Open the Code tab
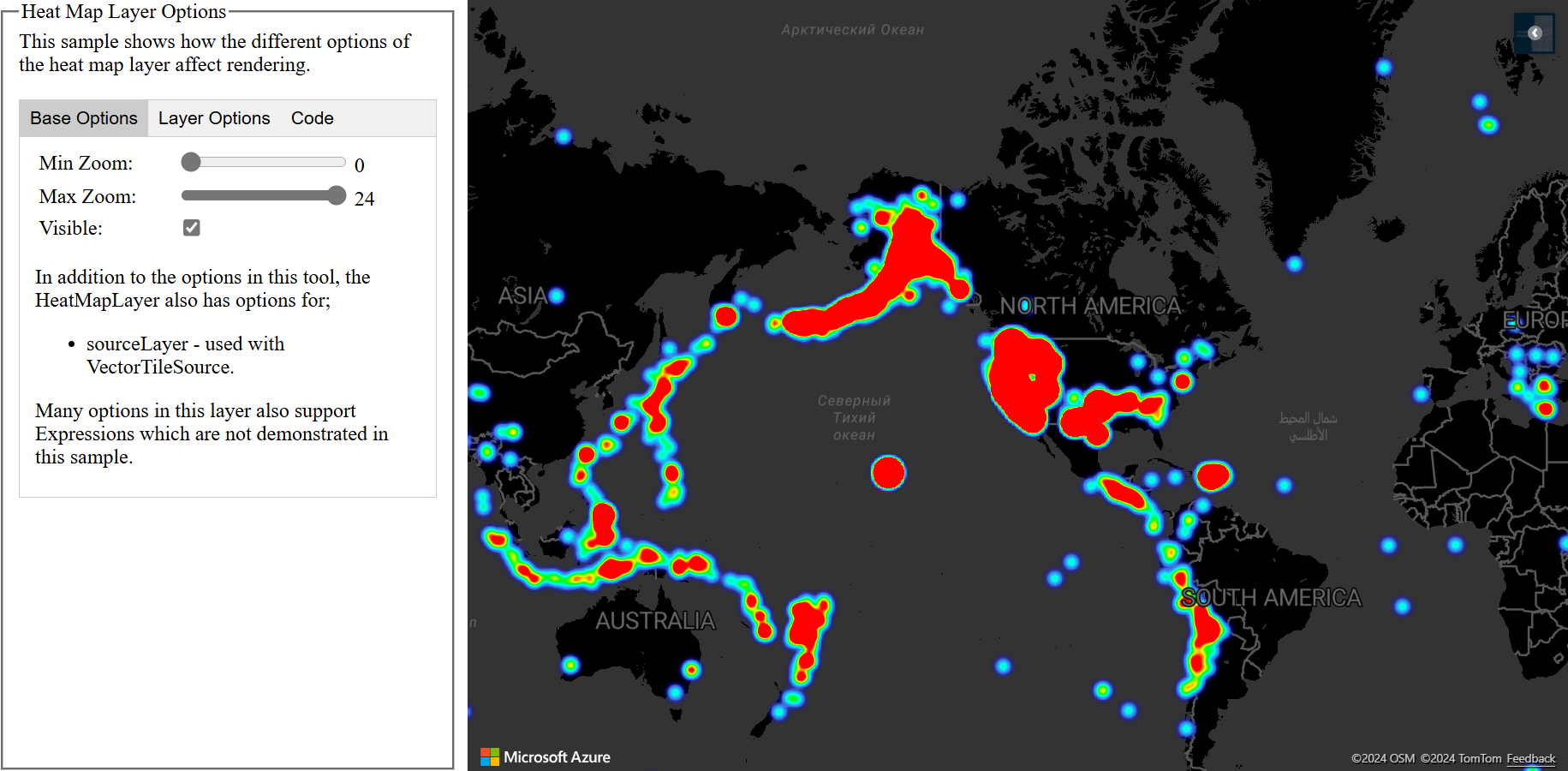 point(312,117)
